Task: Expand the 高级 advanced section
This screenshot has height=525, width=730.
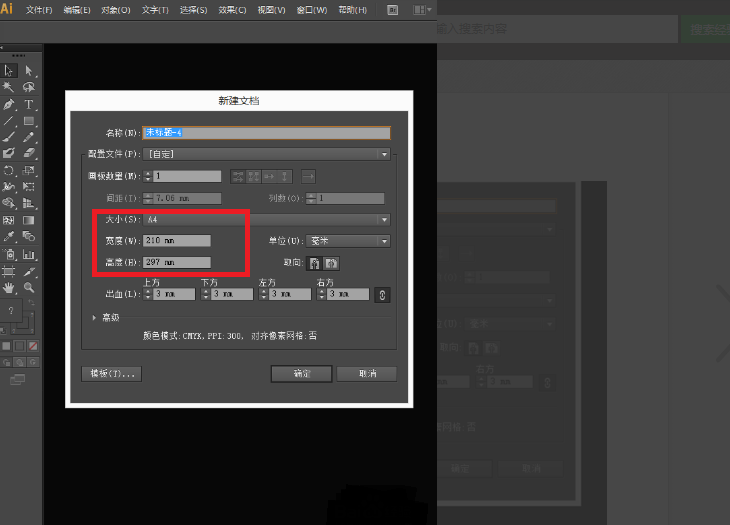Action: coord(94,317)
